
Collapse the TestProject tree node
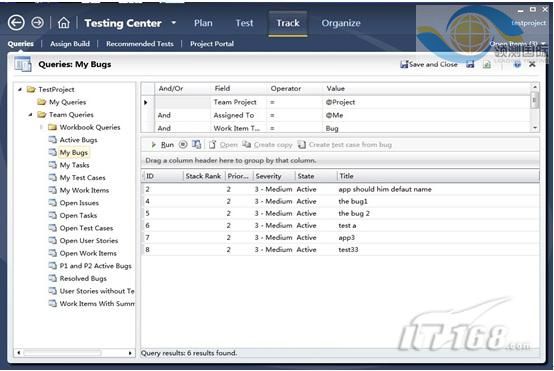(20, 89)
